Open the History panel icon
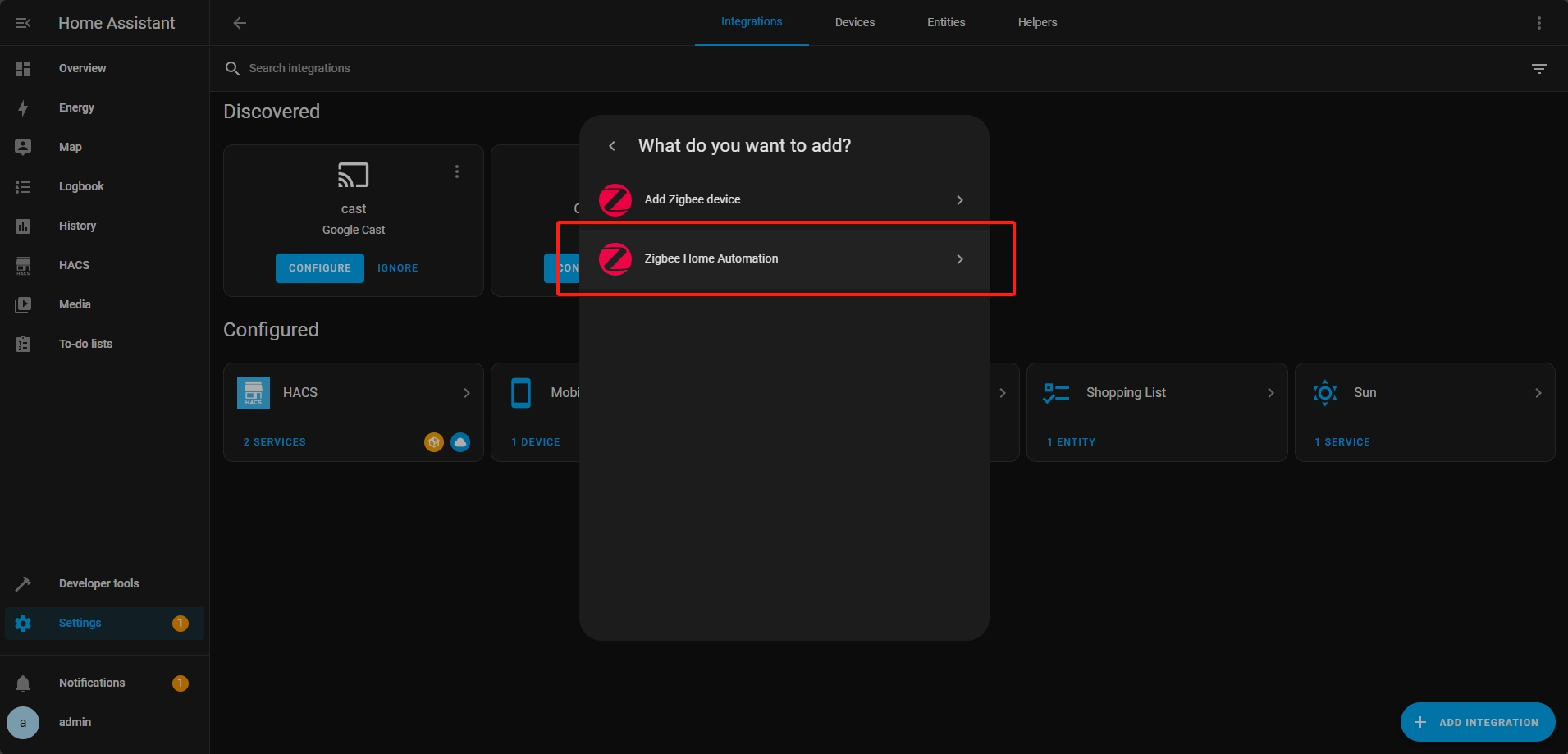Screen dimensions: 1568x754 coord(23,226)
